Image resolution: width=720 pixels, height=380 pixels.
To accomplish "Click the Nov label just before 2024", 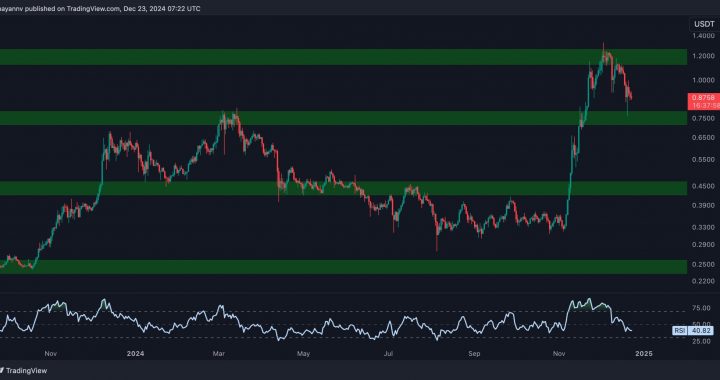I will point(51,354).
